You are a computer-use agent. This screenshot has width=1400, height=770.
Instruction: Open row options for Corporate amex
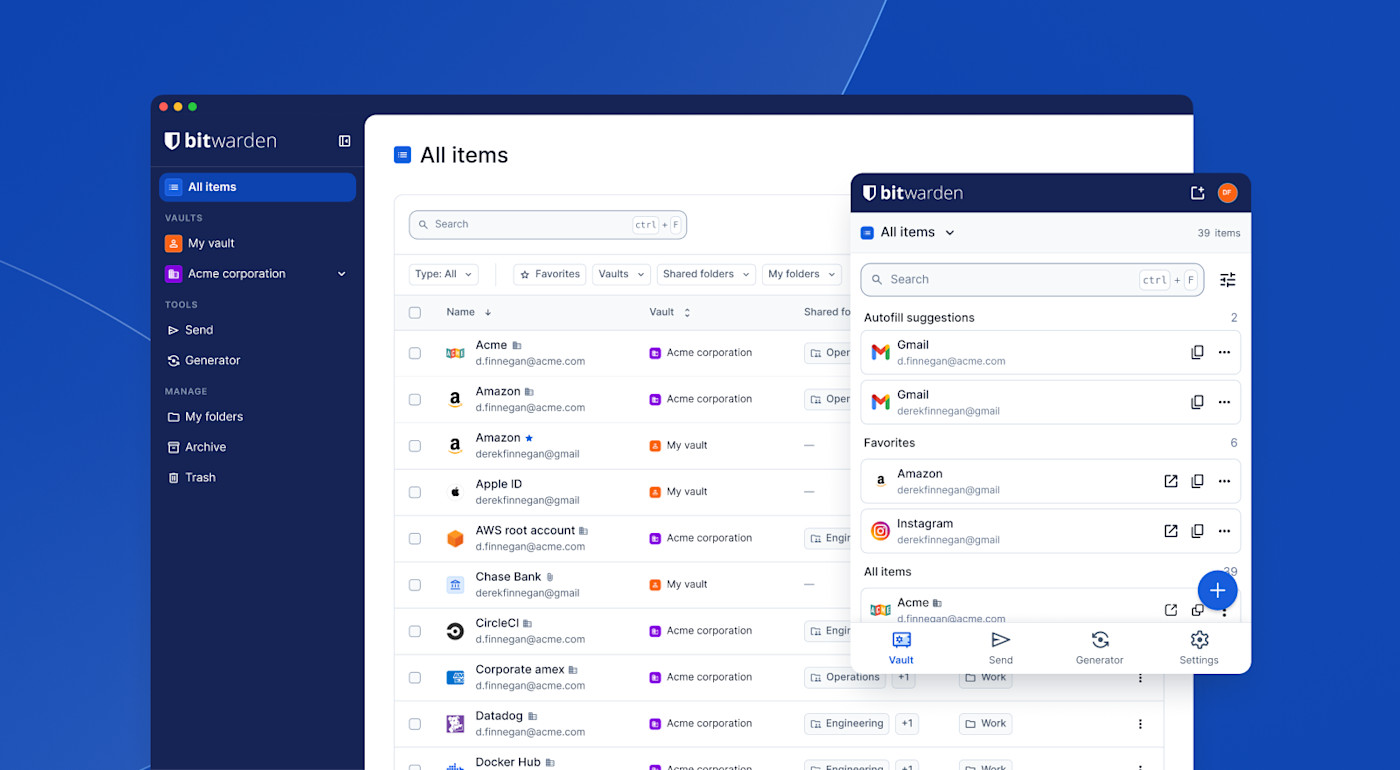tap(1140, 678)
